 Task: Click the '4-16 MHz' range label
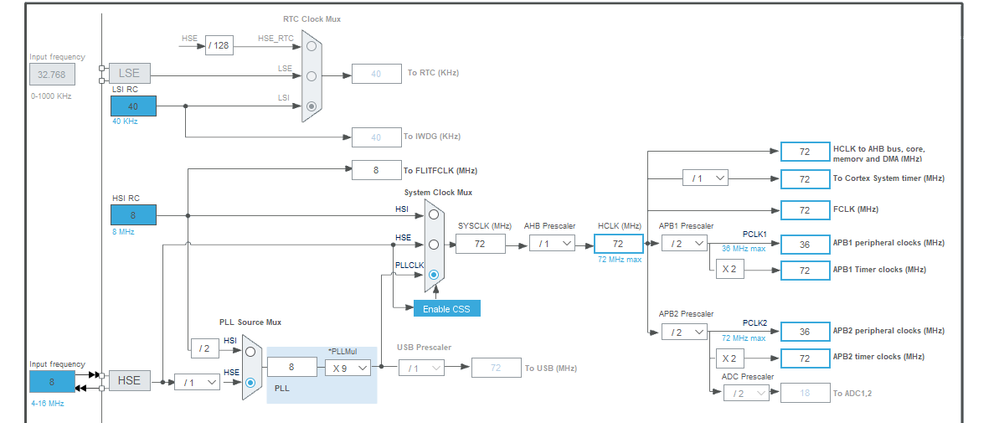47,403
